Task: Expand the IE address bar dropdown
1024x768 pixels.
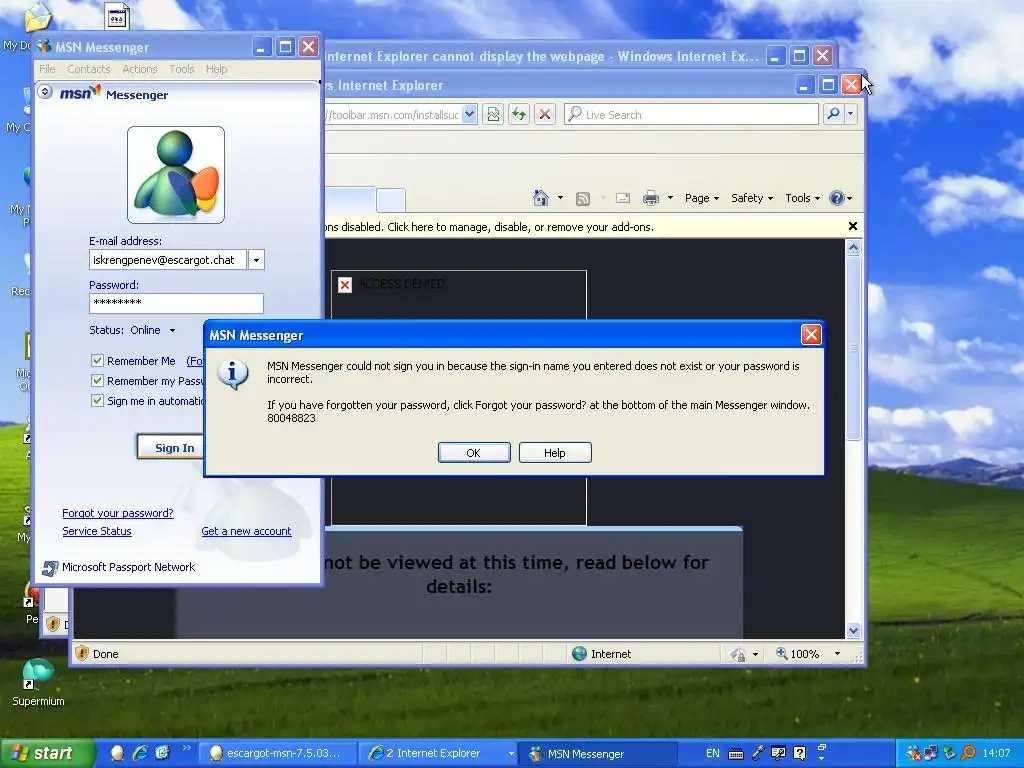Action: click(x=469, y=114)
